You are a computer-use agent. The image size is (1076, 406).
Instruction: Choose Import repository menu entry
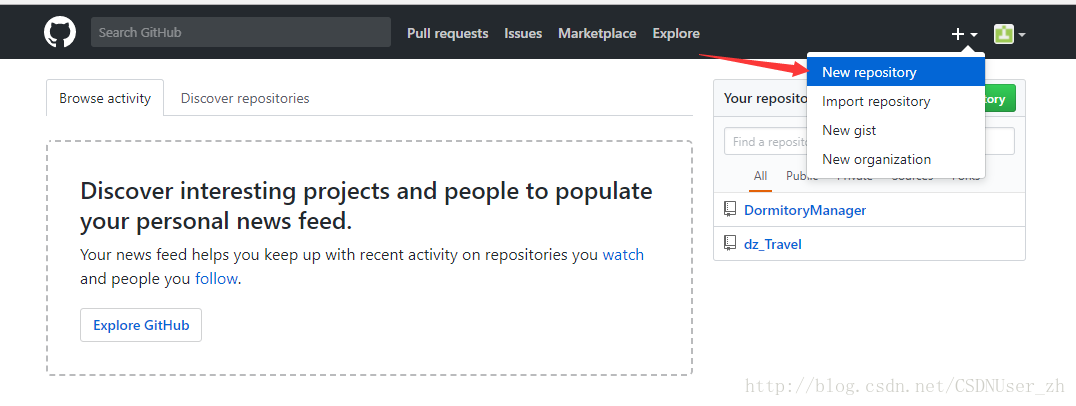tap(896, 101)
